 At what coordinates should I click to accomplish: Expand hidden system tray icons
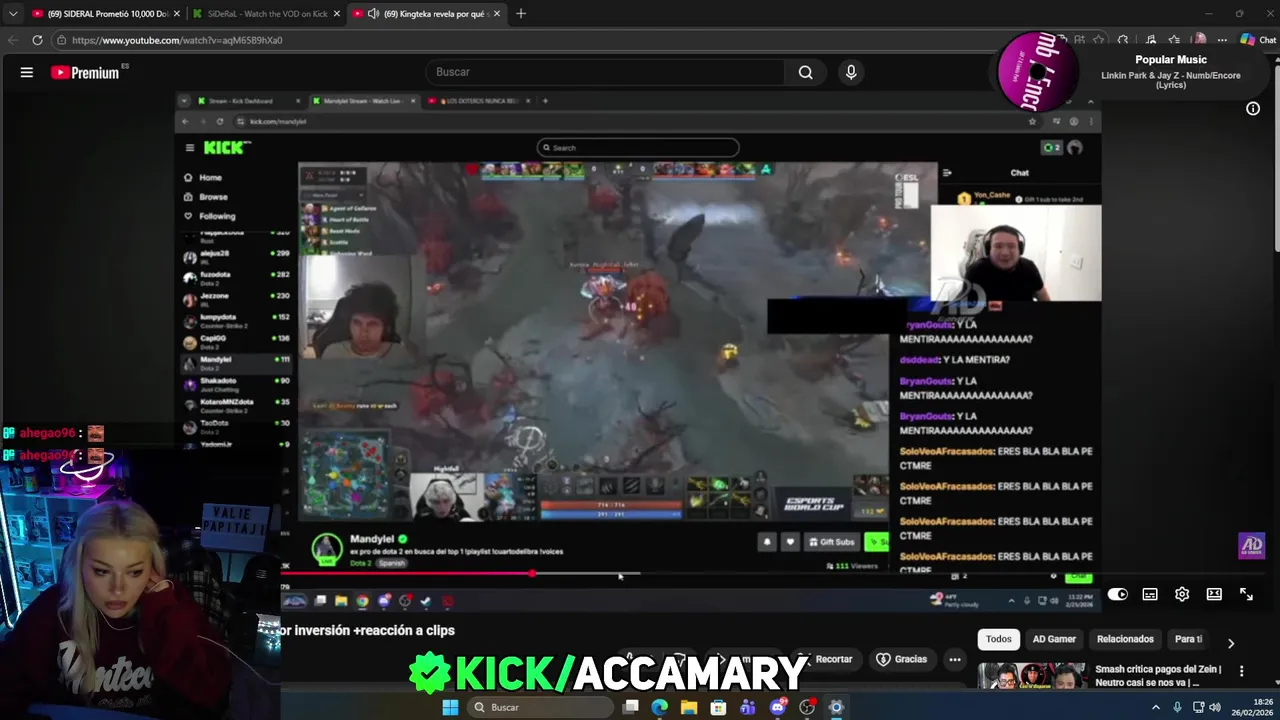tap(1156, 707)
